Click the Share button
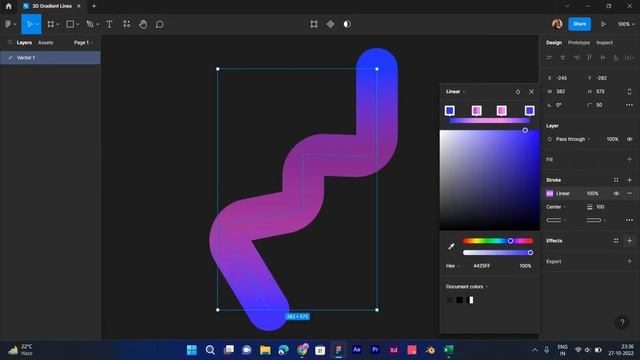This screenshot has width=640, height=360. 579,24
